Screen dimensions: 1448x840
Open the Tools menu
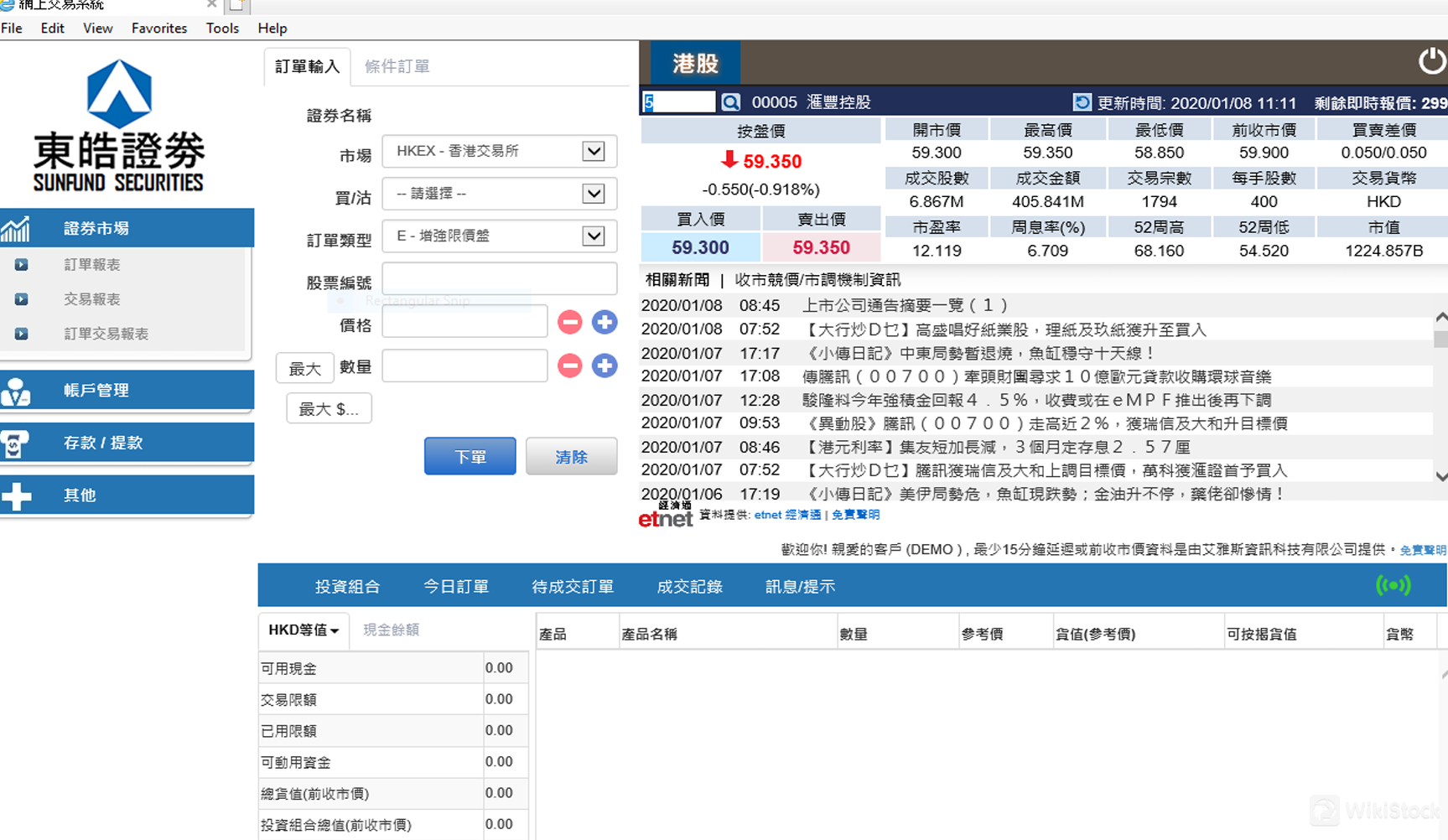[x=222, y=28]
